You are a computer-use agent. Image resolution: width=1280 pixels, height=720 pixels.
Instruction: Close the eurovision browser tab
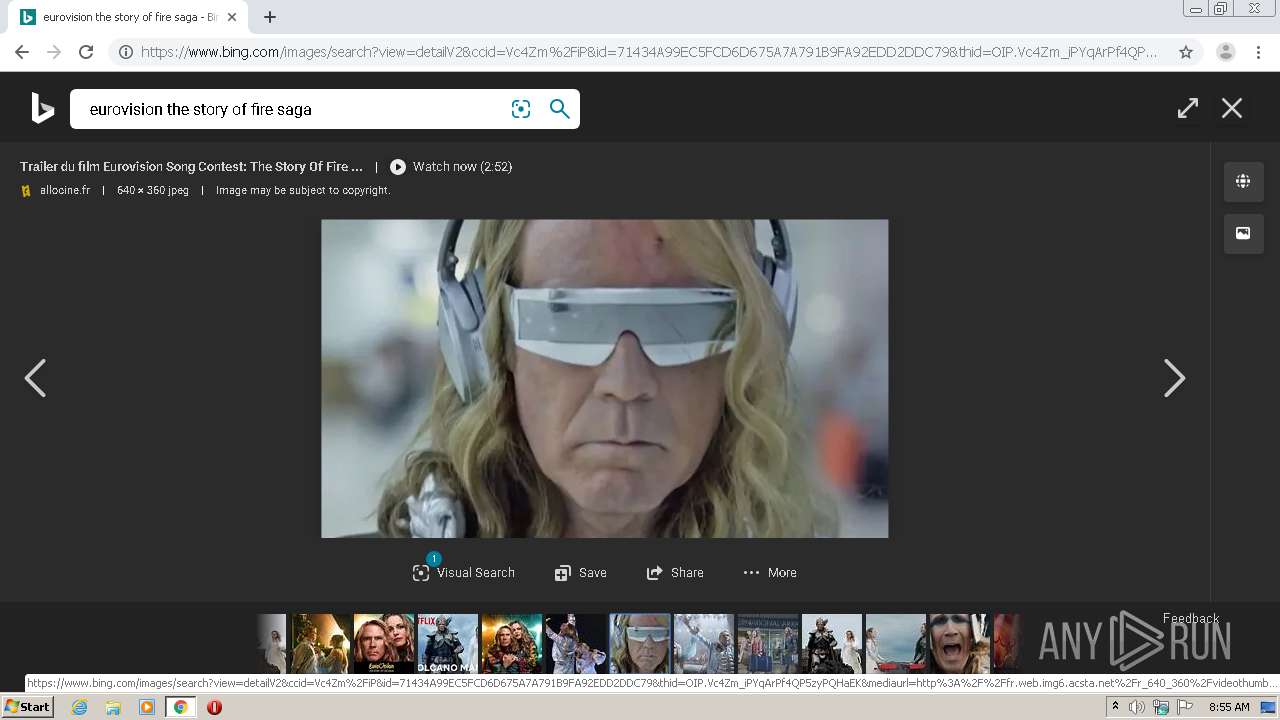coord(232,17)
